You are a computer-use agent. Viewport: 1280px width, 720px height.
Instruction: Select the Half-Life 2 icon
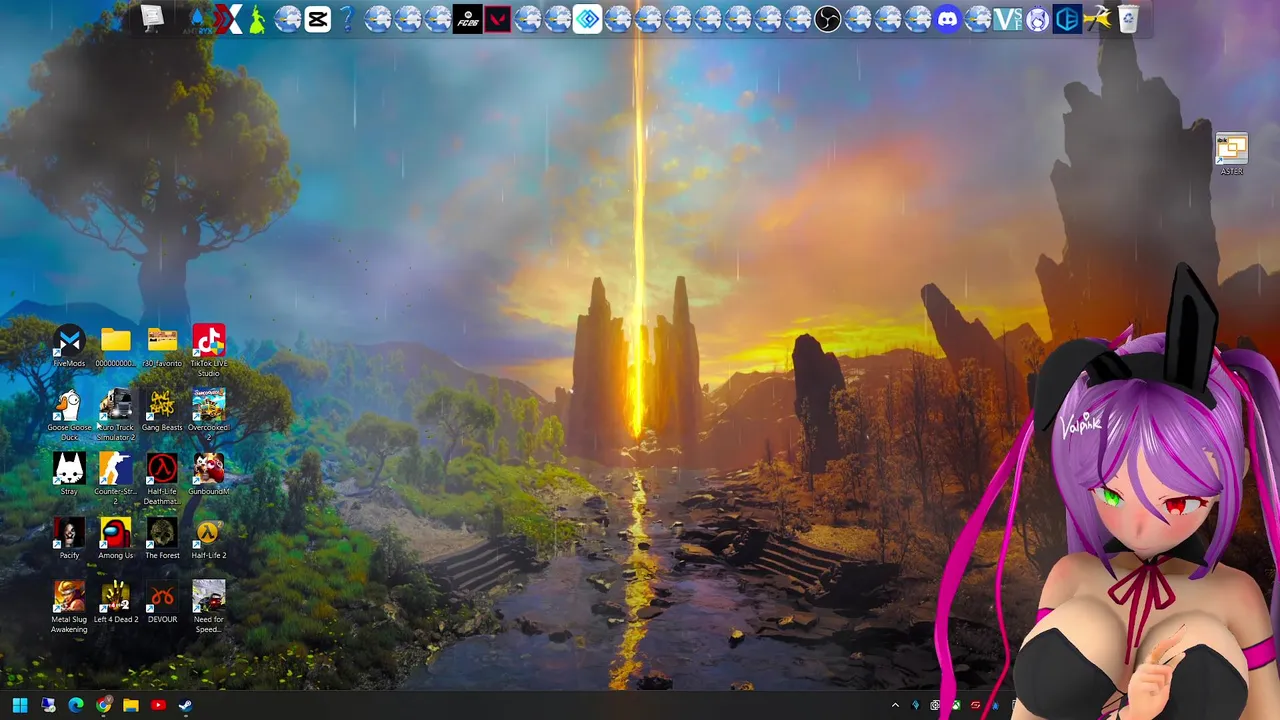pos(208,538)
